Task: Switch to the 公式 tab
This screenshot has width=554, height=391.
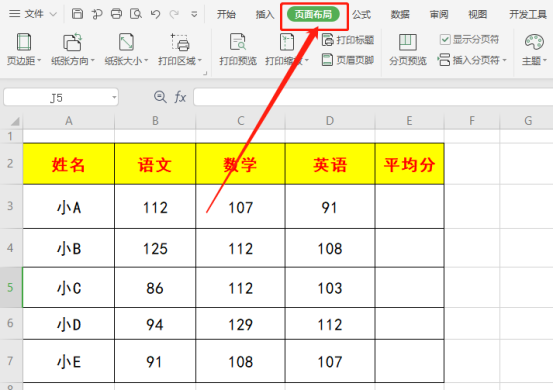Action: coord(361,14)
